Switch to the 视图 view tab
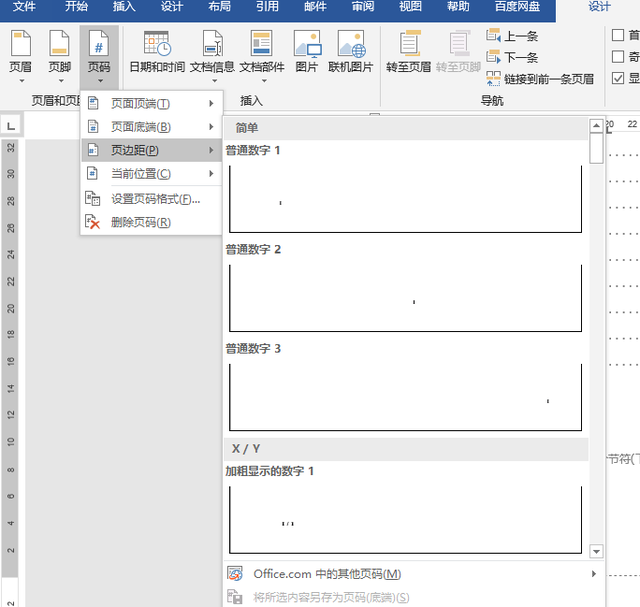Viewport: 640px width, 607px height. click(410, 7)
